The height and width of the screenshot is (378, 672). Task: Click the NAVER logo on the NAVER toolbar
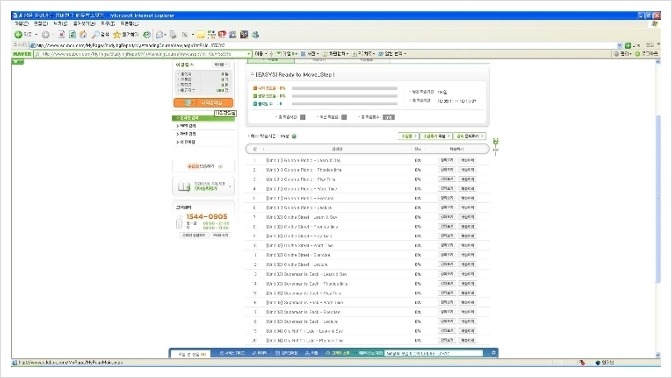coord(22,54)
